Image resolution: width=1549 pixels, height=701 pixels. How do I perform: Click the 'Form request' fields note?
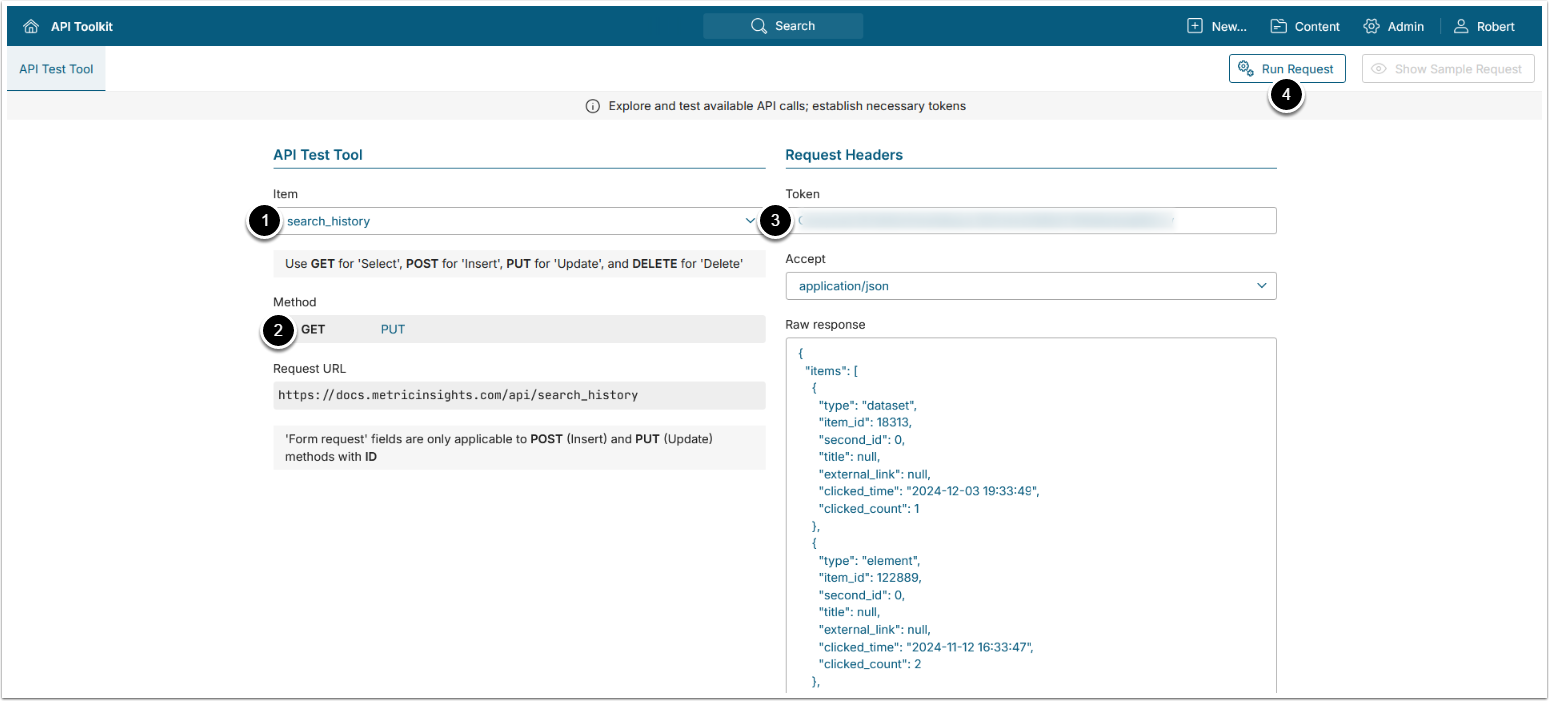[x=499, y=448]
